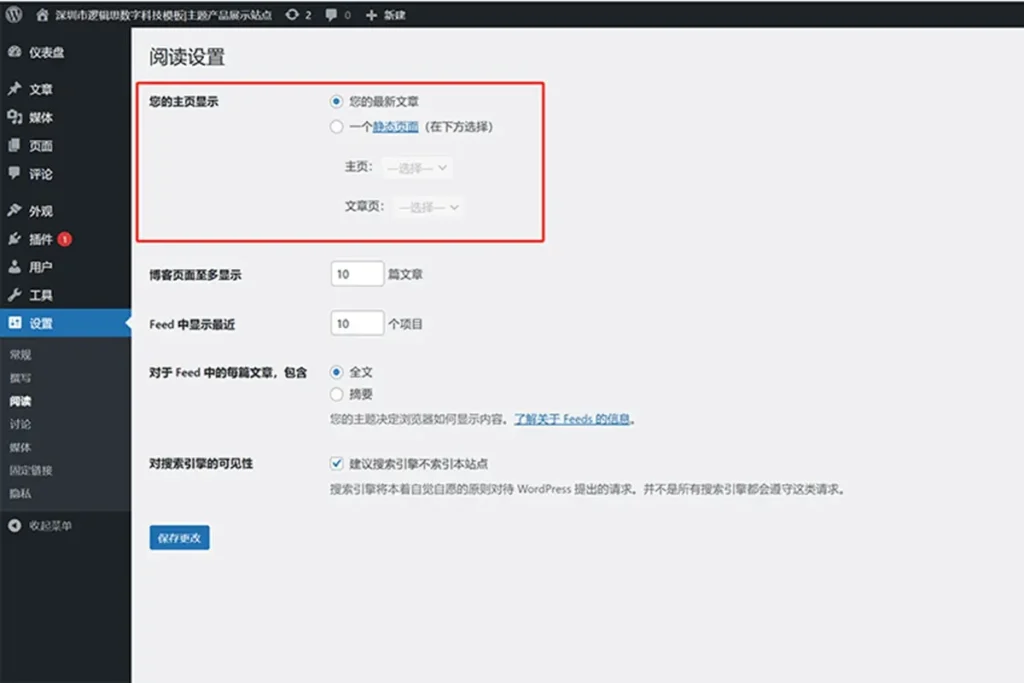Edit the 博客页面至多显示 article count field
The height and width of the screenshot is (683, 1024).
357,271
